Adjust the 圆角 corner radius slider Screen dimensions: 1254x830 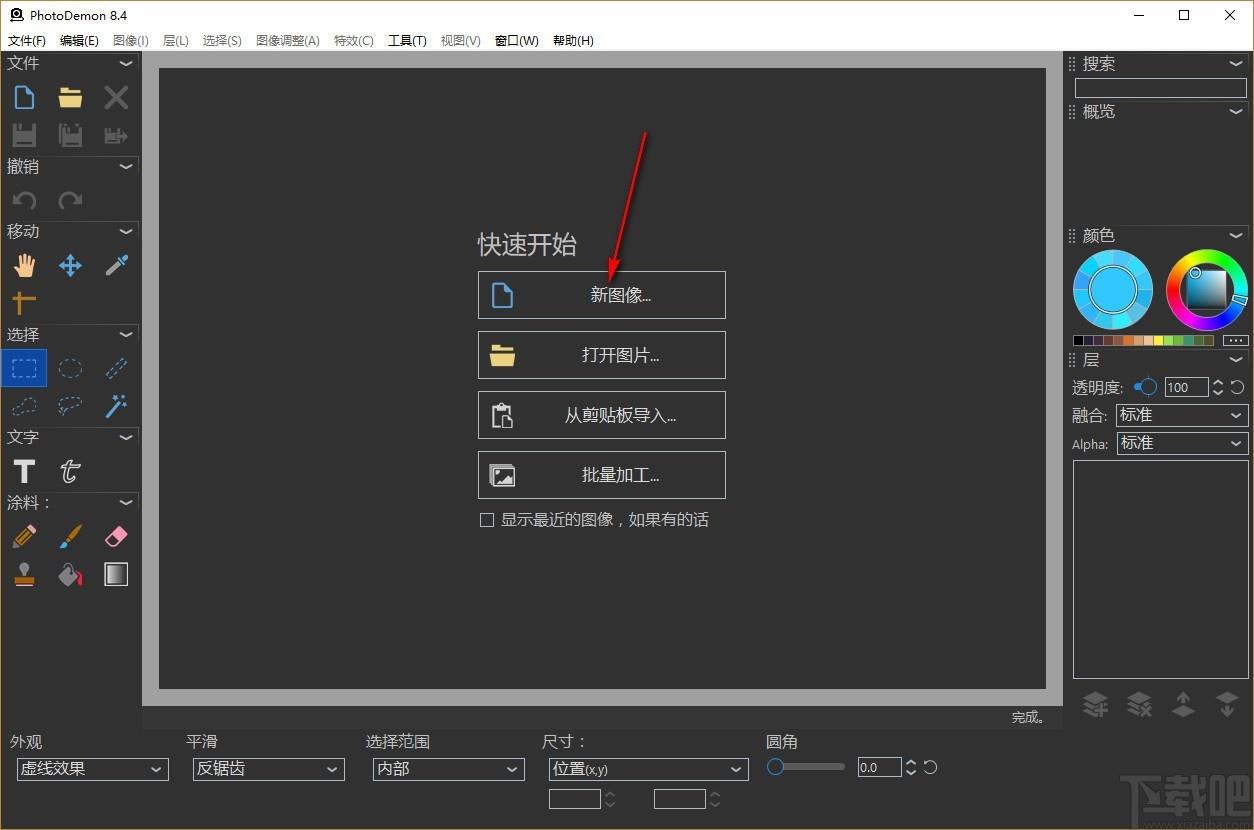[x=806, y=767]
